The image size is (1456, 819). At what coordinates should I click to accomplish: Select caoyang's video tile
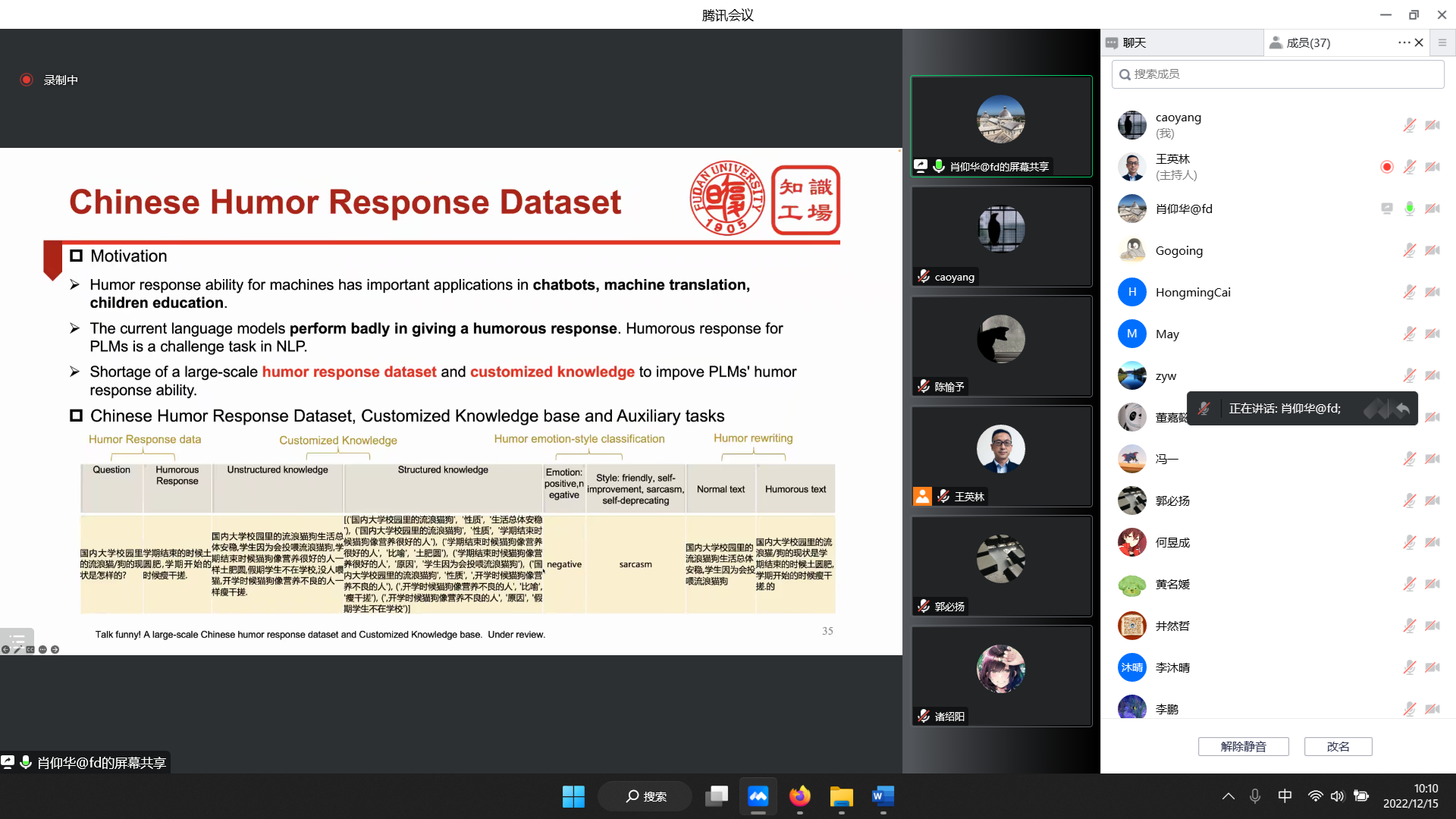click(1001, 236)
